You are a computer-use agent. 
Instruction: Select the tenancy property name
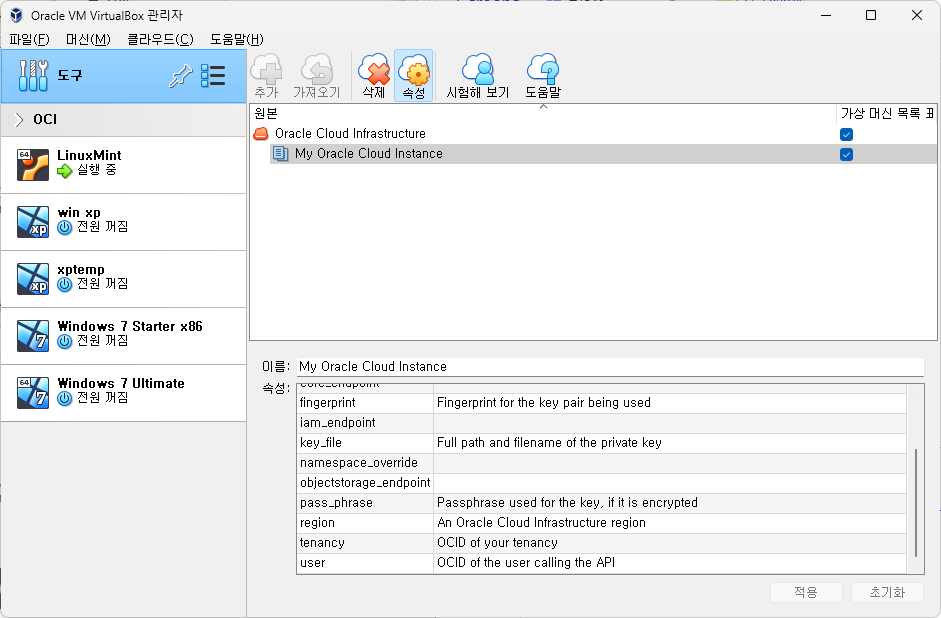(x=322, y=543)
